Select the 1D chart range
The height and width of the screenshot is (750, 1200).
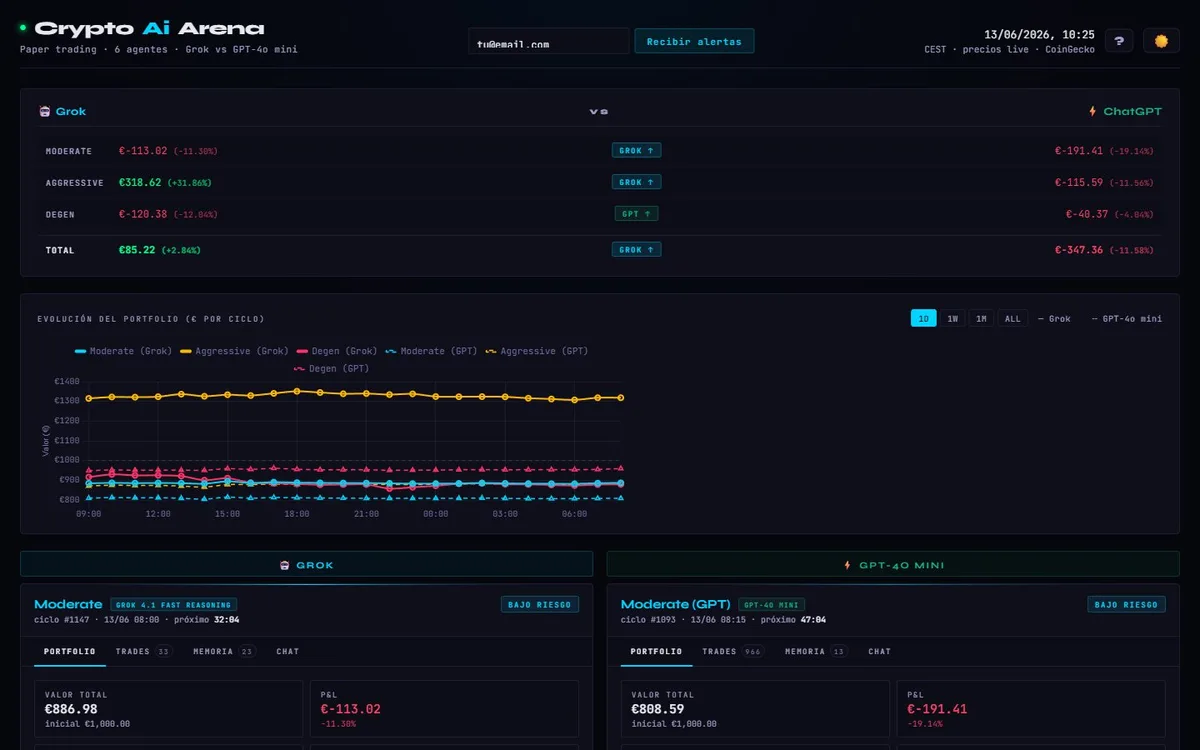(x=923, y=318)
